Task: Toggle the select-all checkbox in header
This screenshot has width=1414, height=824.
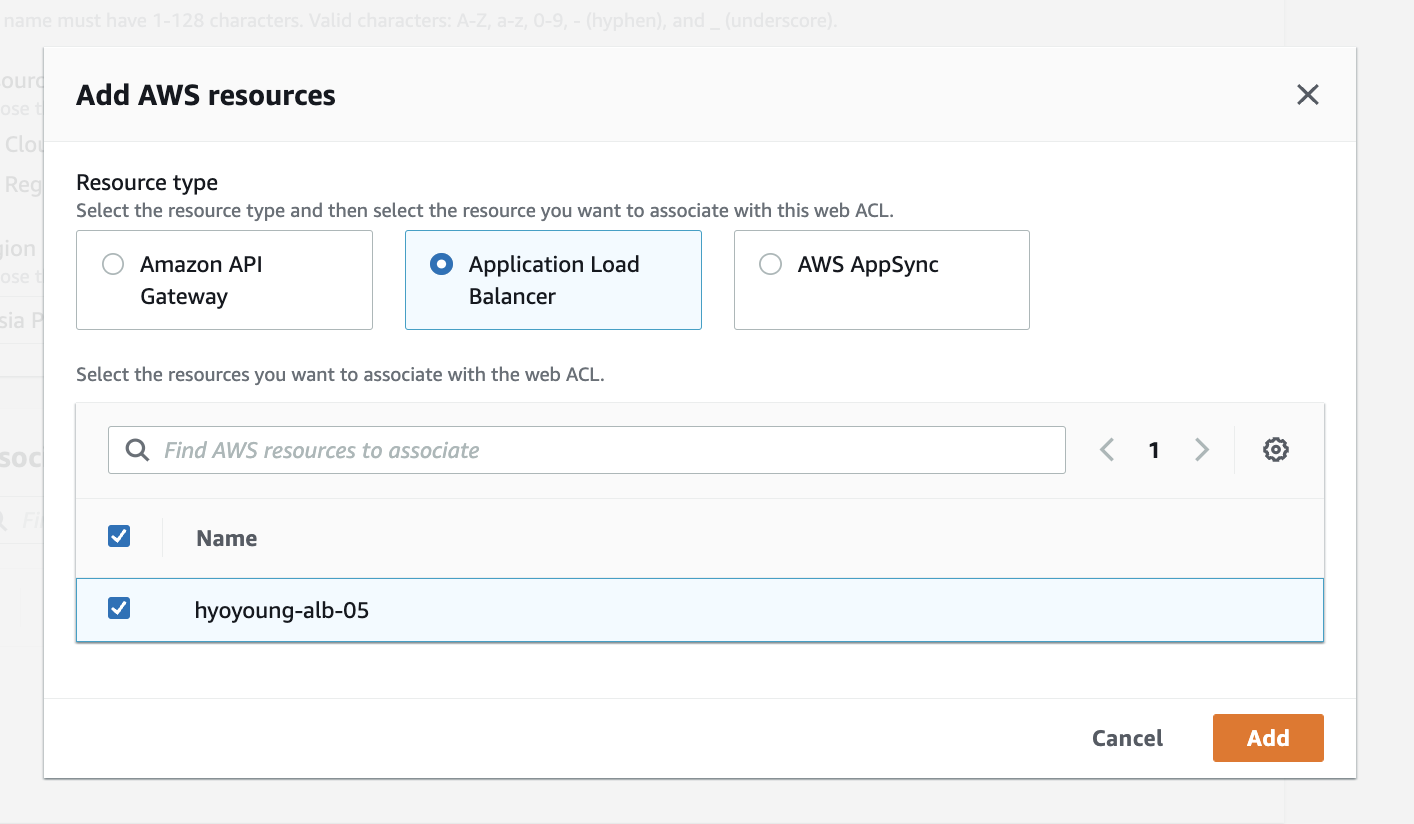Action: coord(119,537)
